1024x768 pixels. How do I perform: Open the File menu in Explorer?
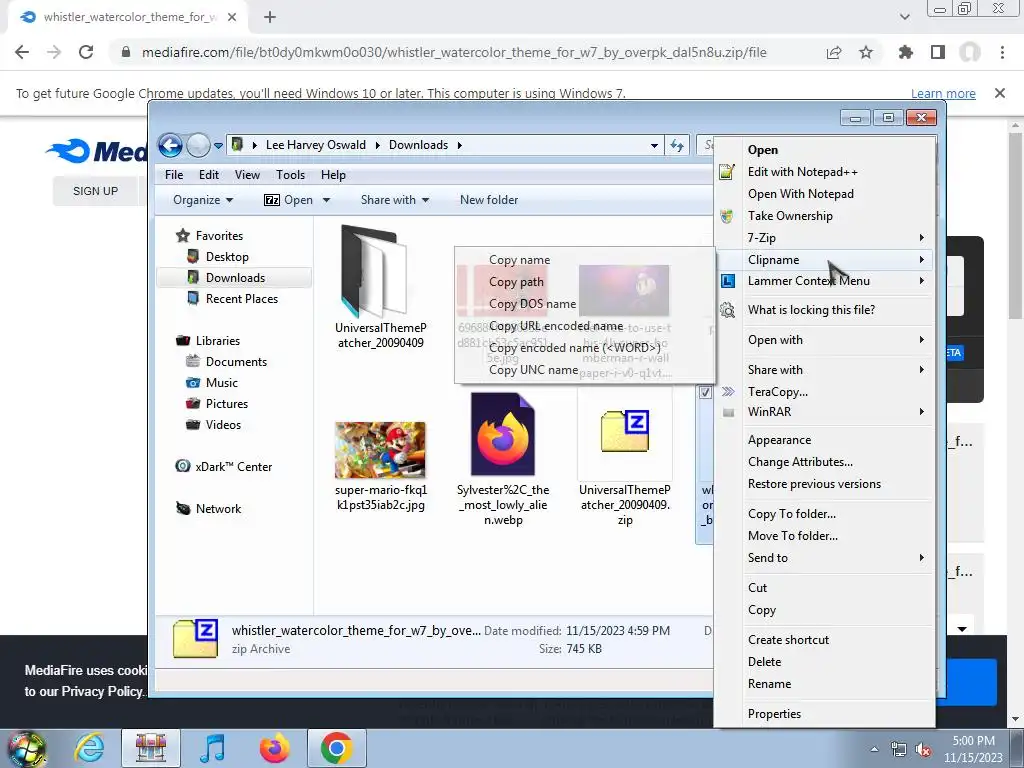(x=174, y=175)
